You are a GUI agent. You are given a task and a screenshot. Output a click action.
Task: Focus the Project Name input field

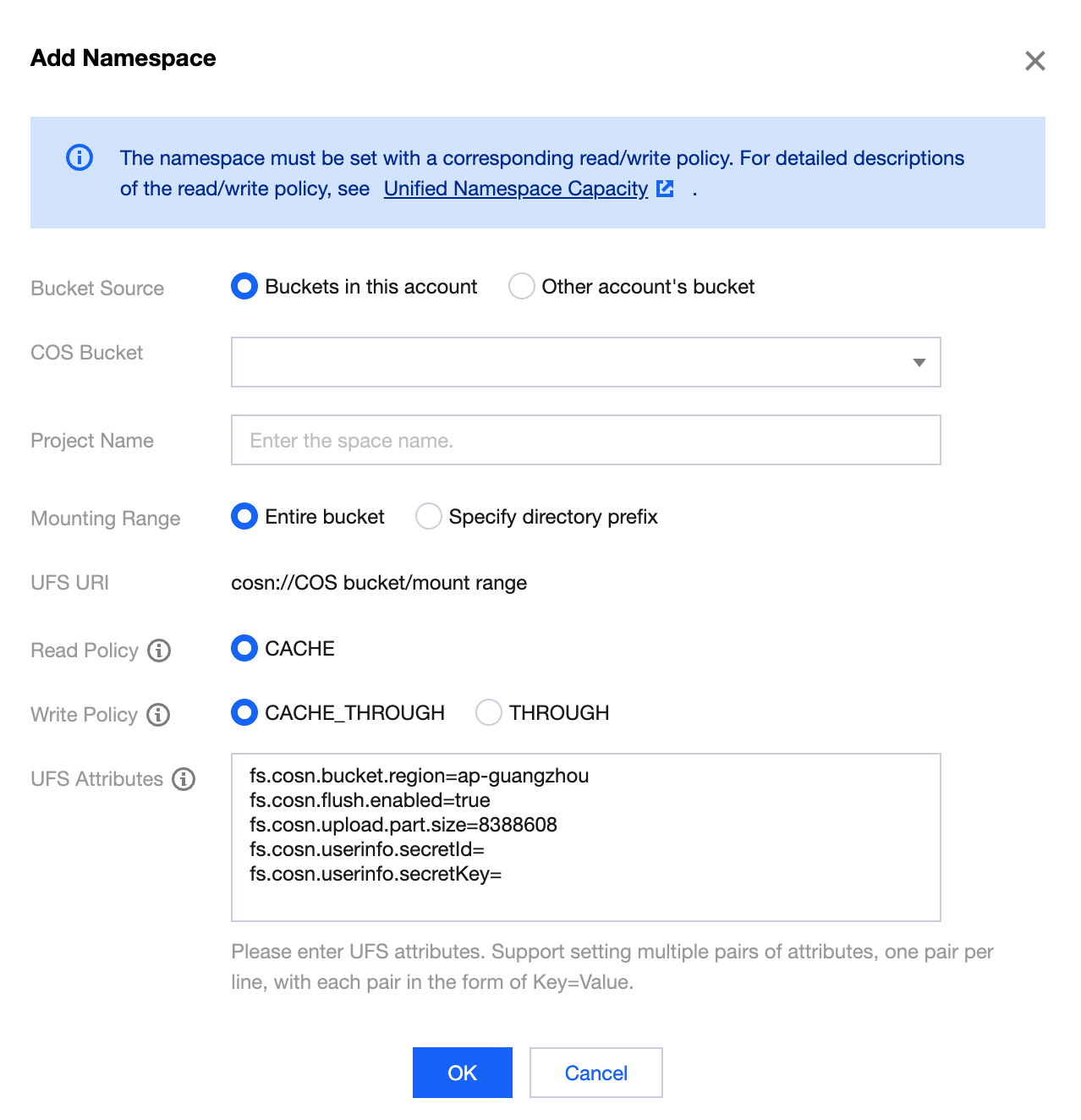tap(585, 440)
